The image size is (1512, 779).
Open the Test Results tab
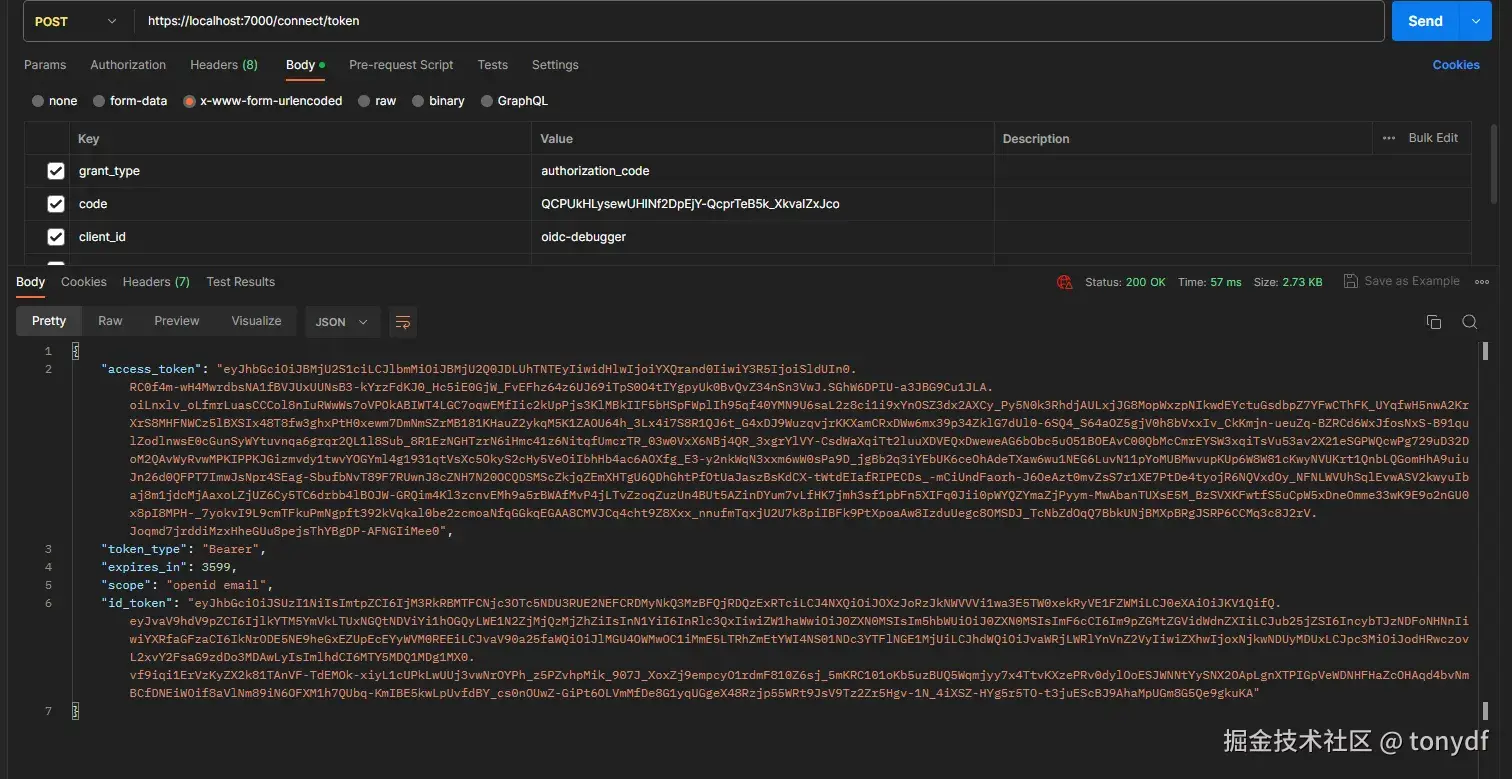240,282
